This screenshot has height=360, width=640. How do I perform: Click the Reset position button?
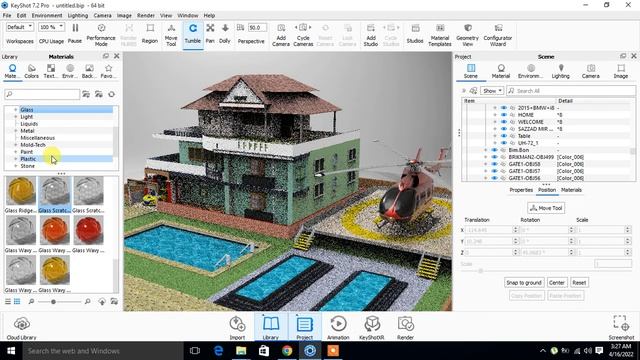[579, 282]
